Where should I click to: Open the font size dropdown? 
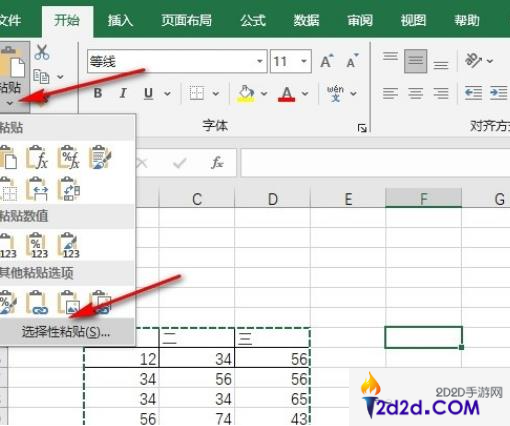[304, 61]
